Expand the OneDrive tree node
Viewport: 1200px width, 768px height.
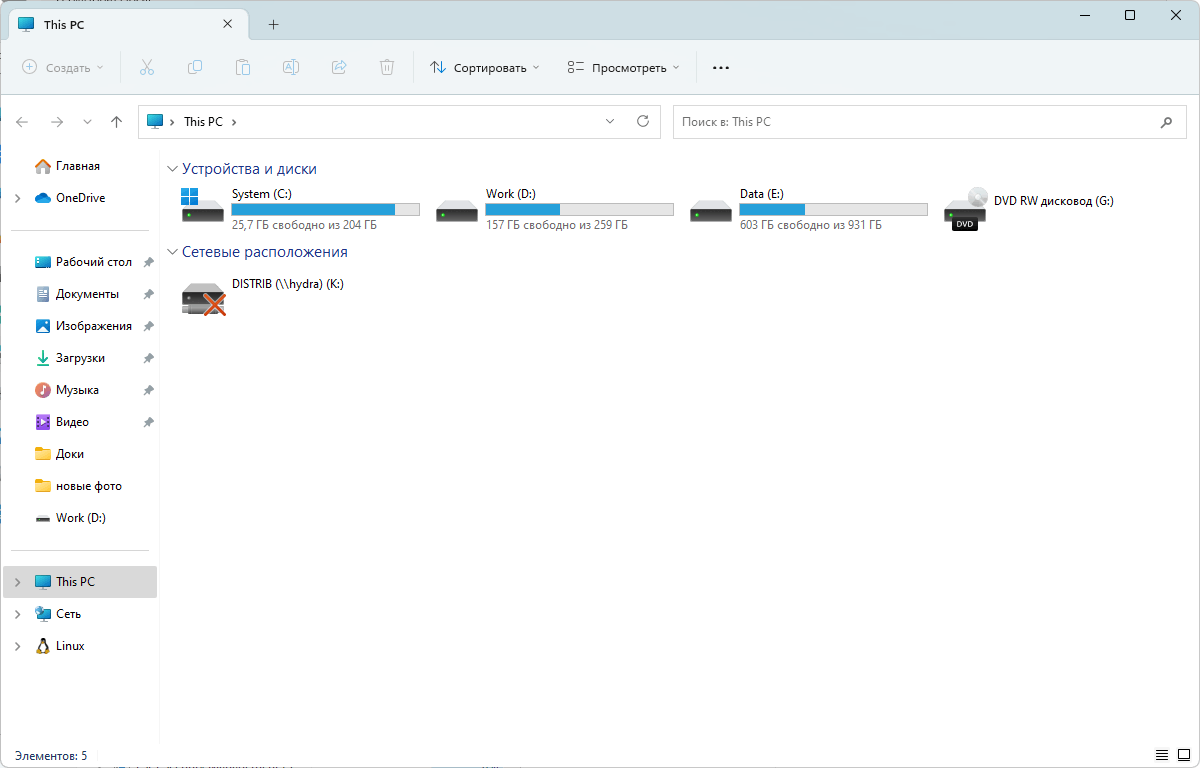point(17,198)
